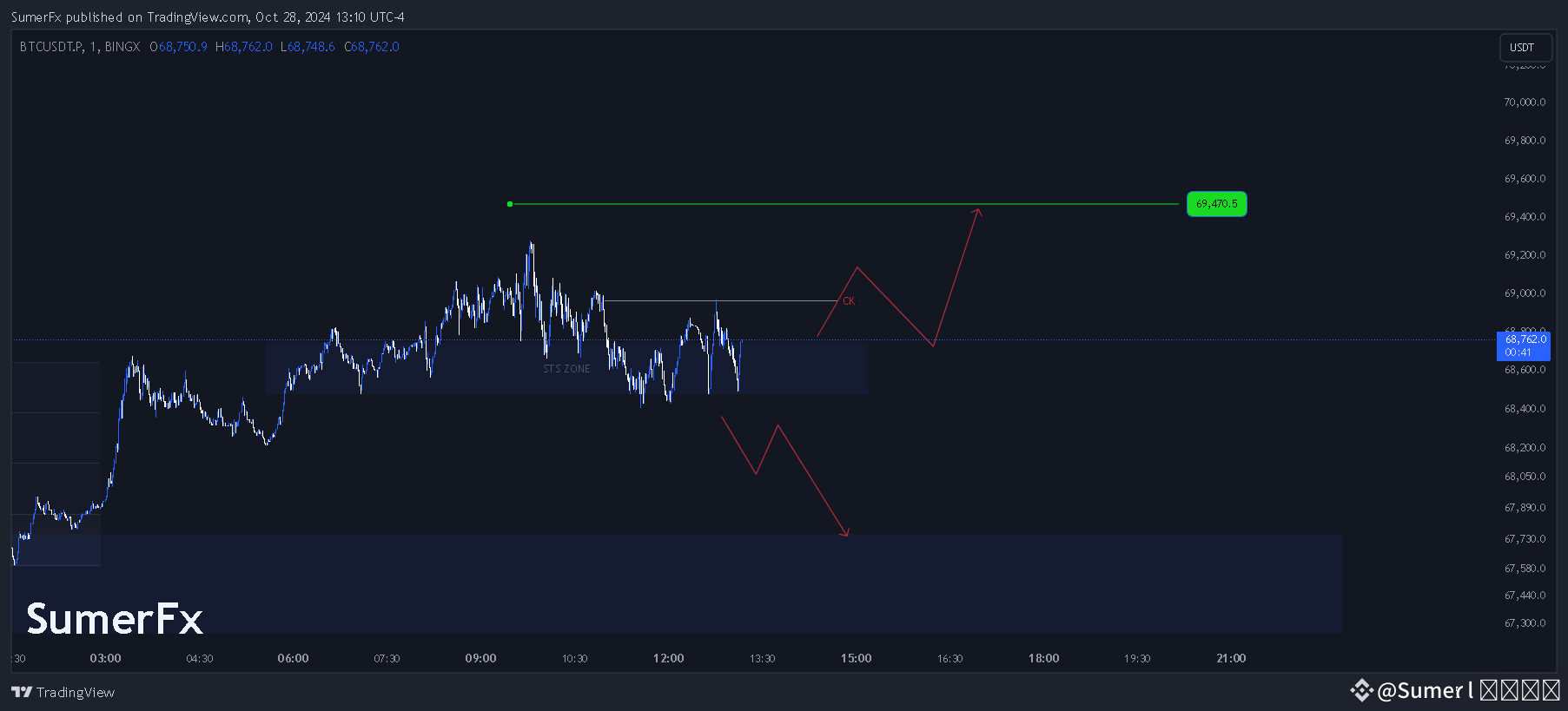This screenshot has height=711, width=1568.
Task: Click the green line's starting dot
Action: point(510,204)
